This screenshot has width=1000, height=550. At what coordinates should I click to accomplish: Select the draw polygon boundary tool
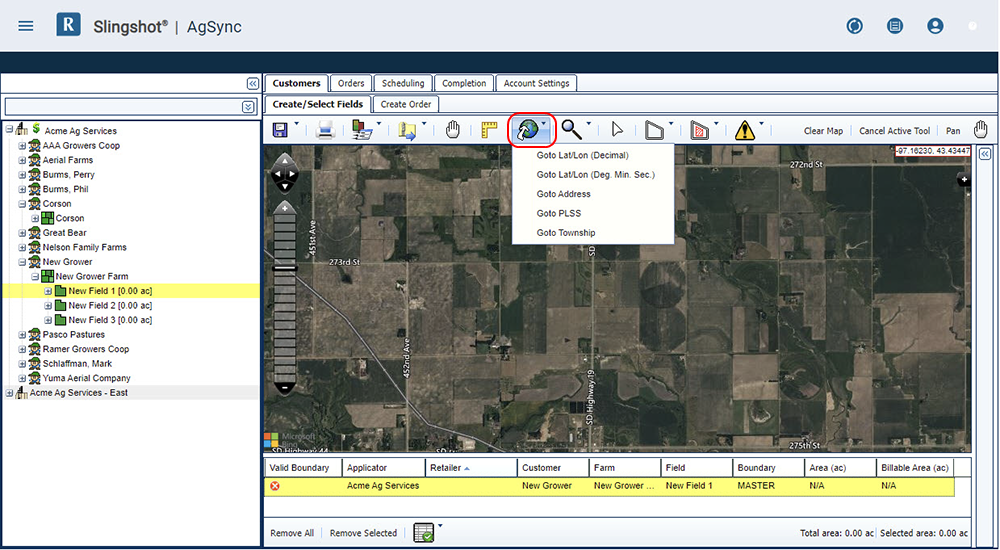[x=654, y=130]
